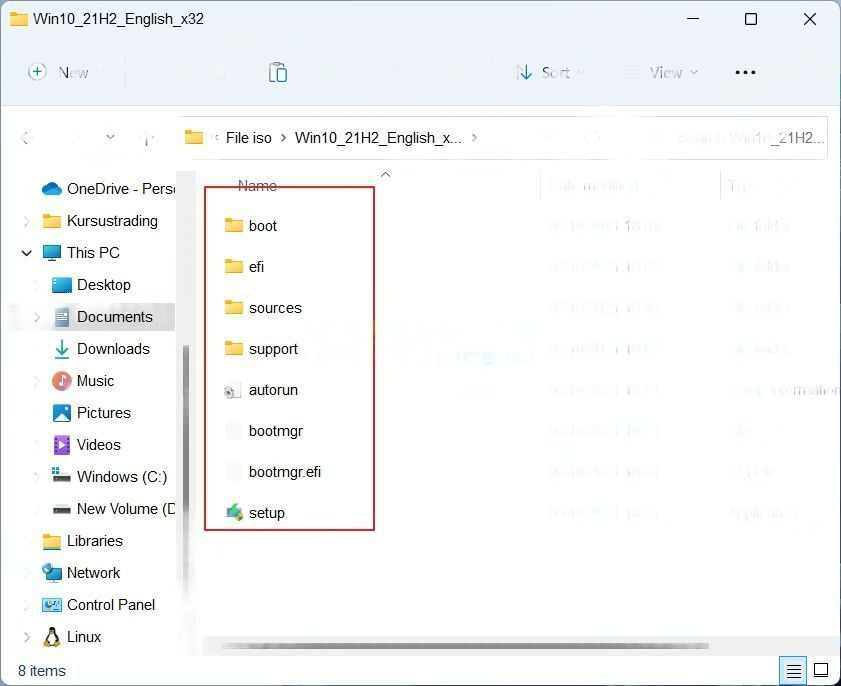Viewport: 841px width, 686px height.
Task: Open Downloads in the navigation pane
Action: [101, 349]
